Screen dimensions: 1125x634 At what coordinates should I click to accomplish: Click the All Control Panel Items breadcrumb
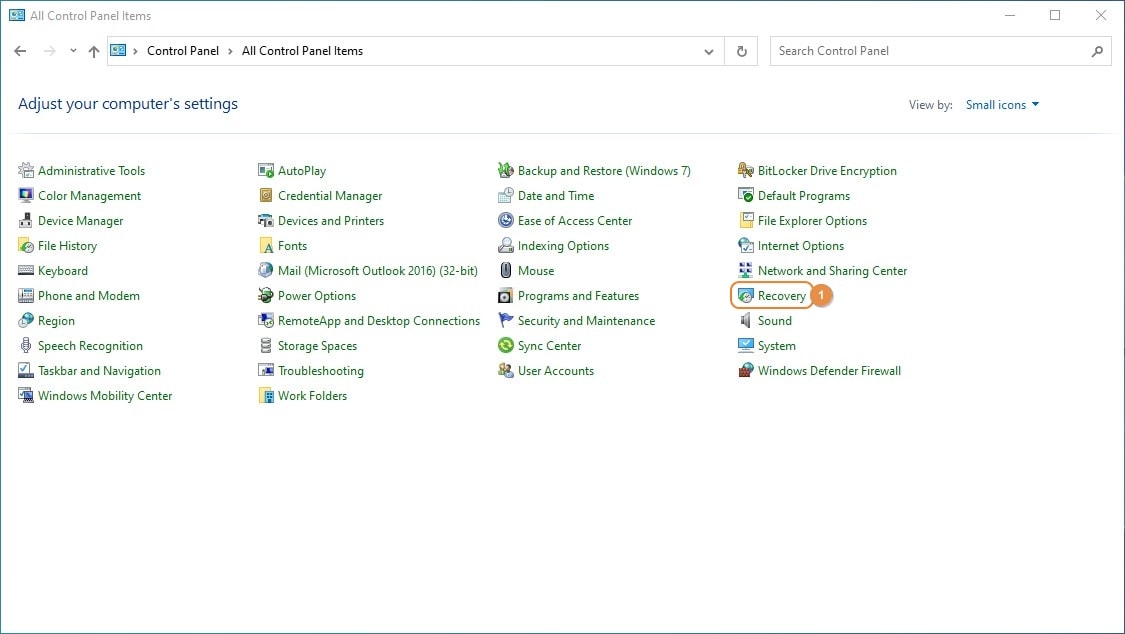(302, 51)
